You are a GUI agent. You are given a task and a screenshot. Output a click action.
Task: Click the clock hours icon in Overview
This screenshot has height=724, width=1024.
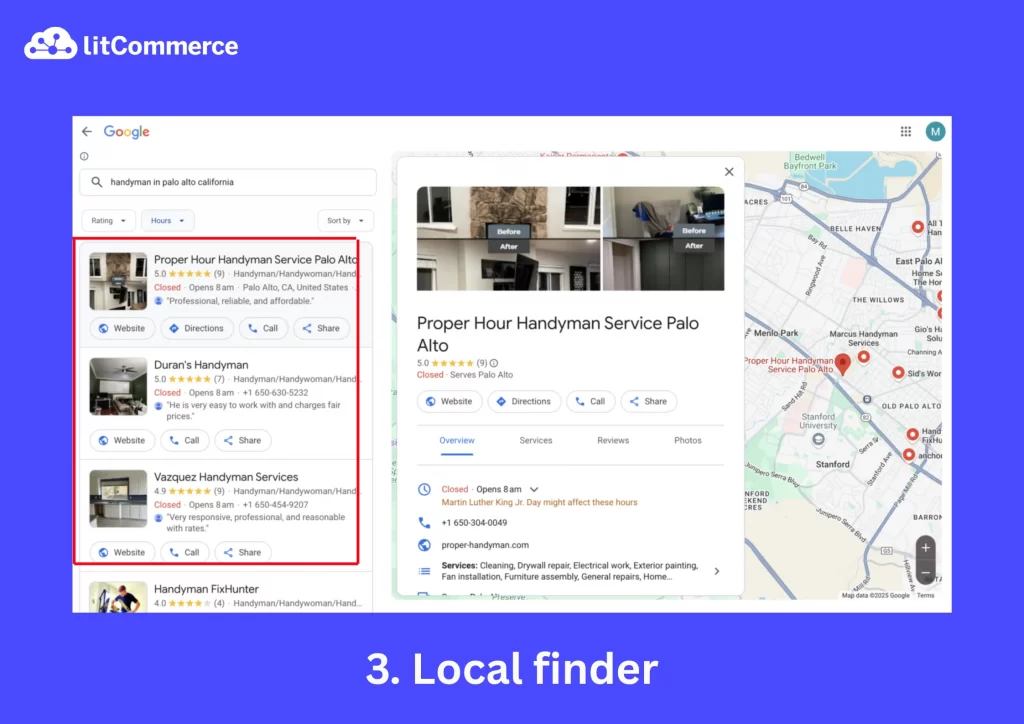pos(424,489)
